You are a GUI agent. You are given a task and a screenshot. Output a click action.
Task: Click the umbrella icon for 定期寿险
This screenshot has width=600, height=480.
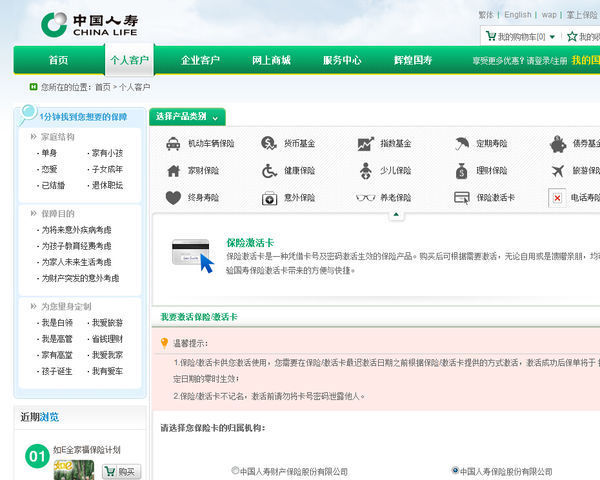pos(462,144)
